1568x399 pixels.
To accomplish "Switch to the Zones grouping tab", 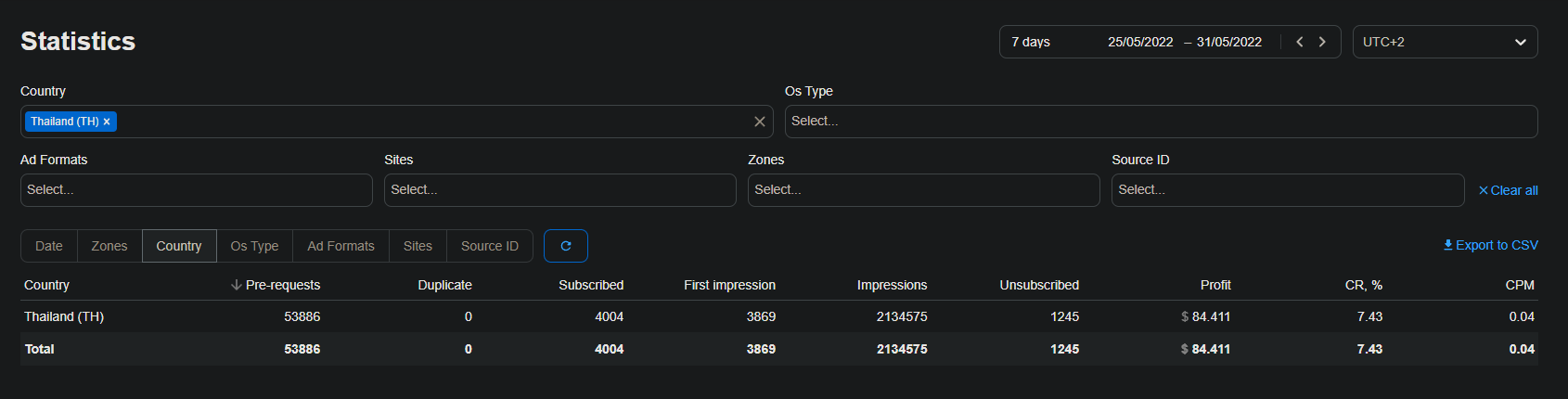I will (109, 246).
